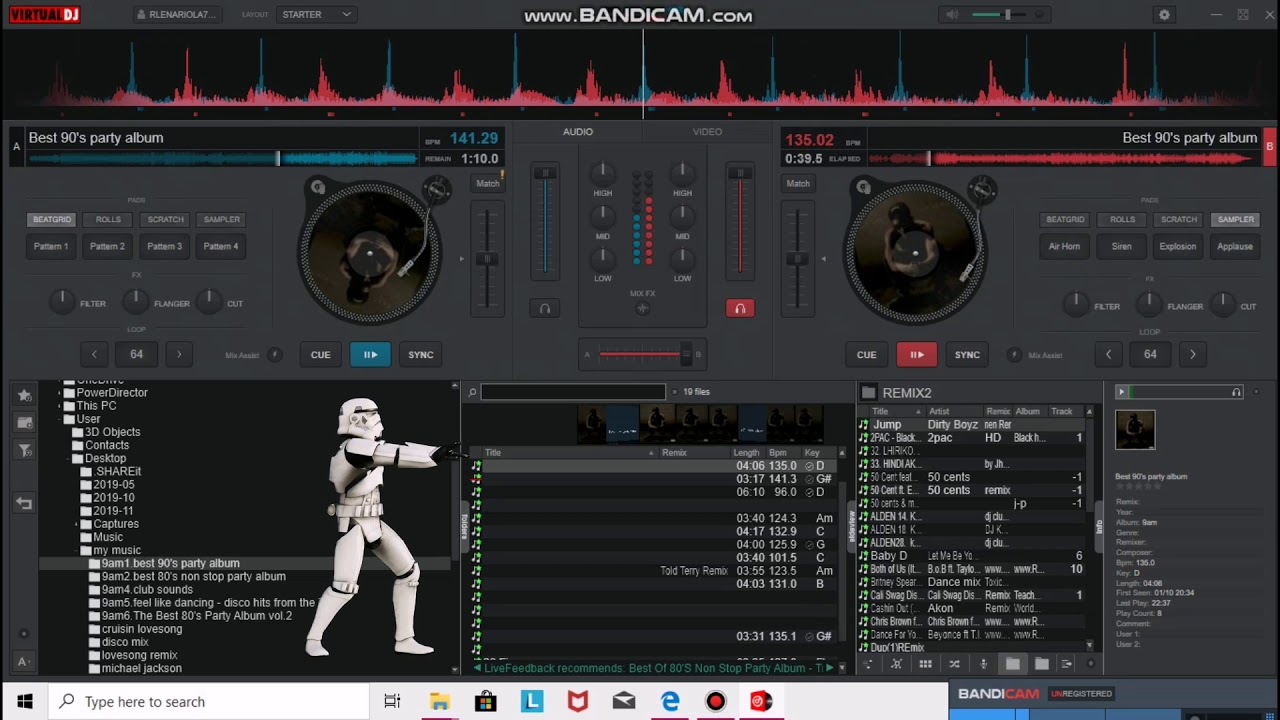The image size is (1280, 720).
Task: Click the album cover thumbnail in info panel
Action: [x=1135, y=430]
